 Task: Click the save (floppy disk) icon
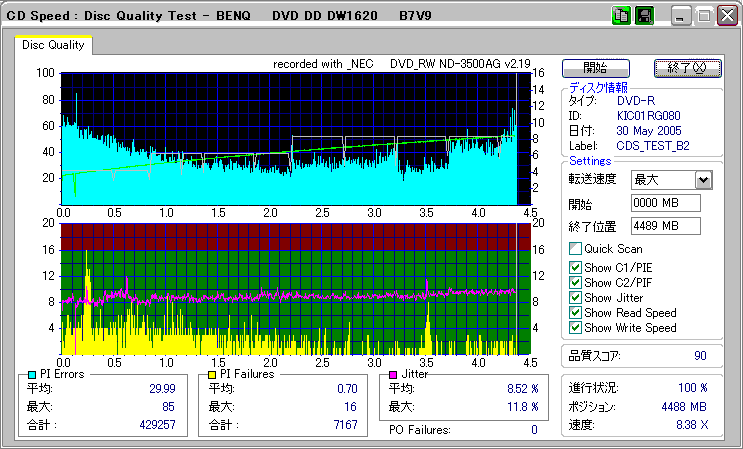click(644, 15)
